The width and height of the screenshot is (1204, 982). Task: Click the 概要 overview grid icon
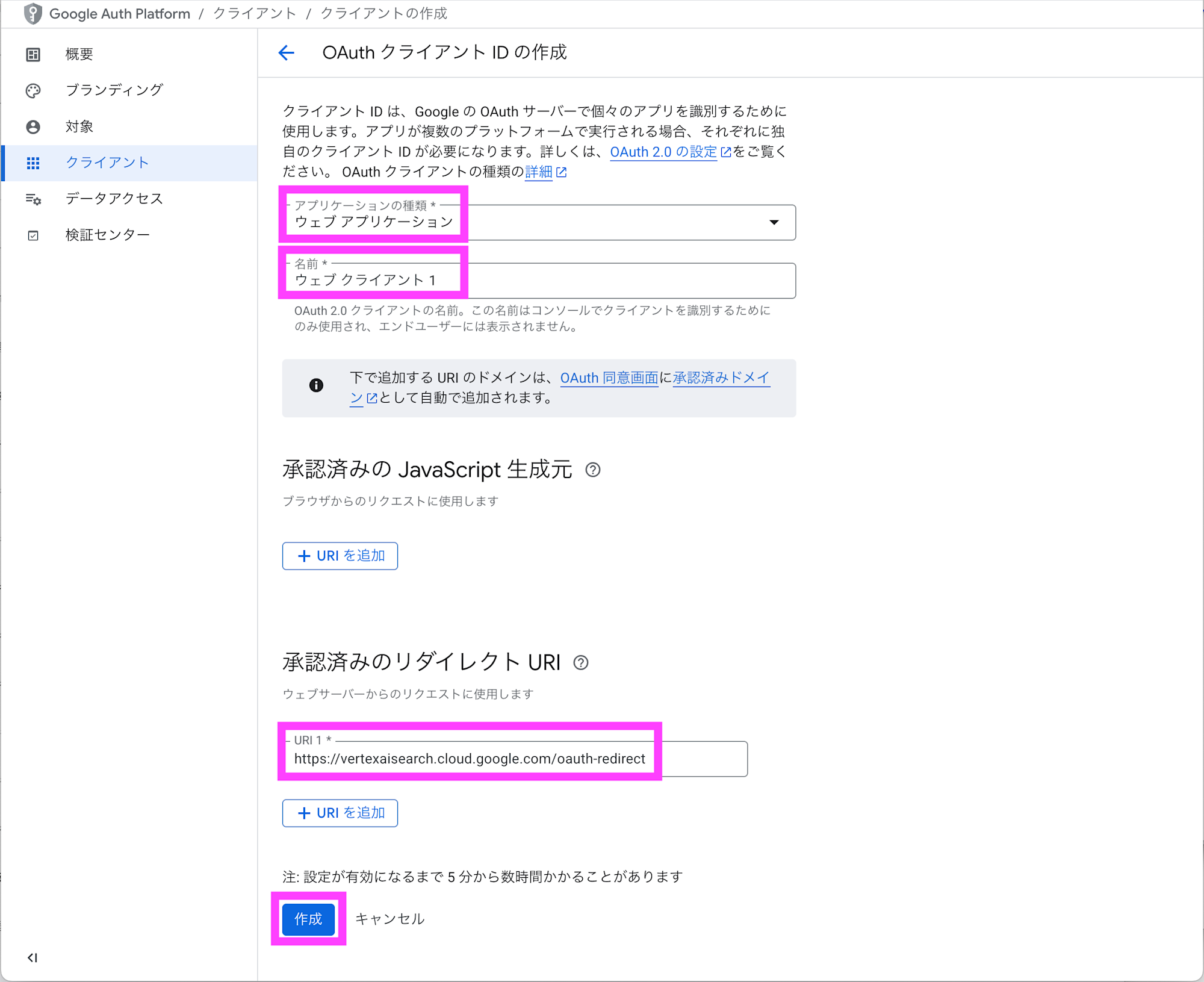tap(33, 55)
